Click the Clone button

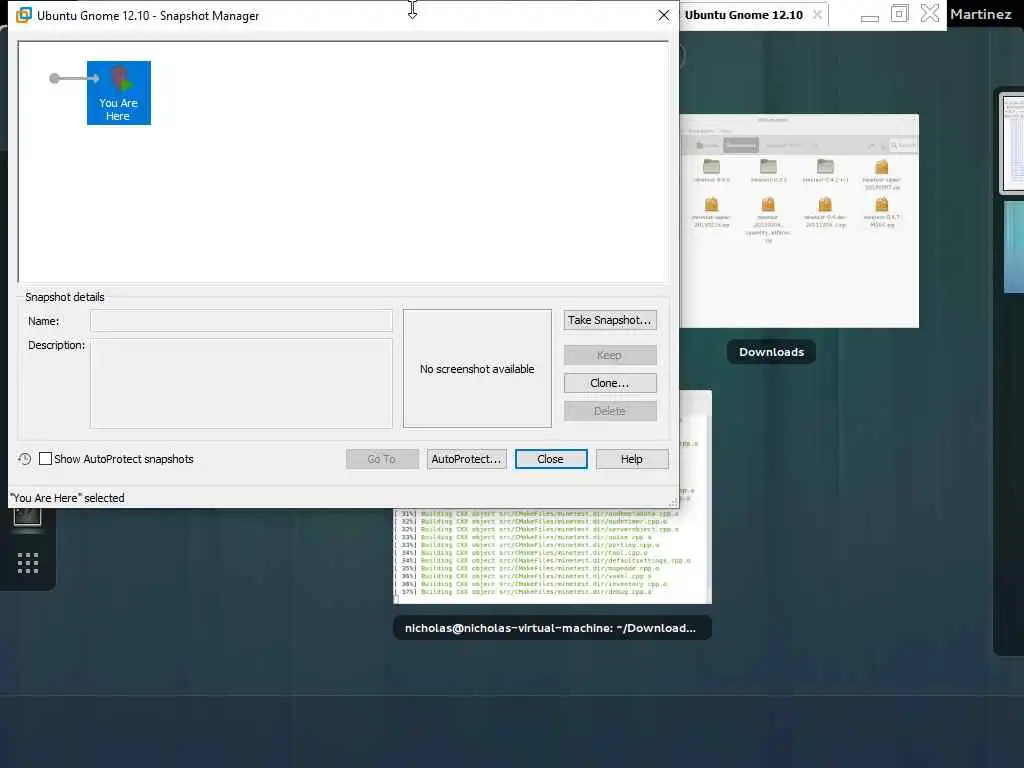(x=610, y=383)
